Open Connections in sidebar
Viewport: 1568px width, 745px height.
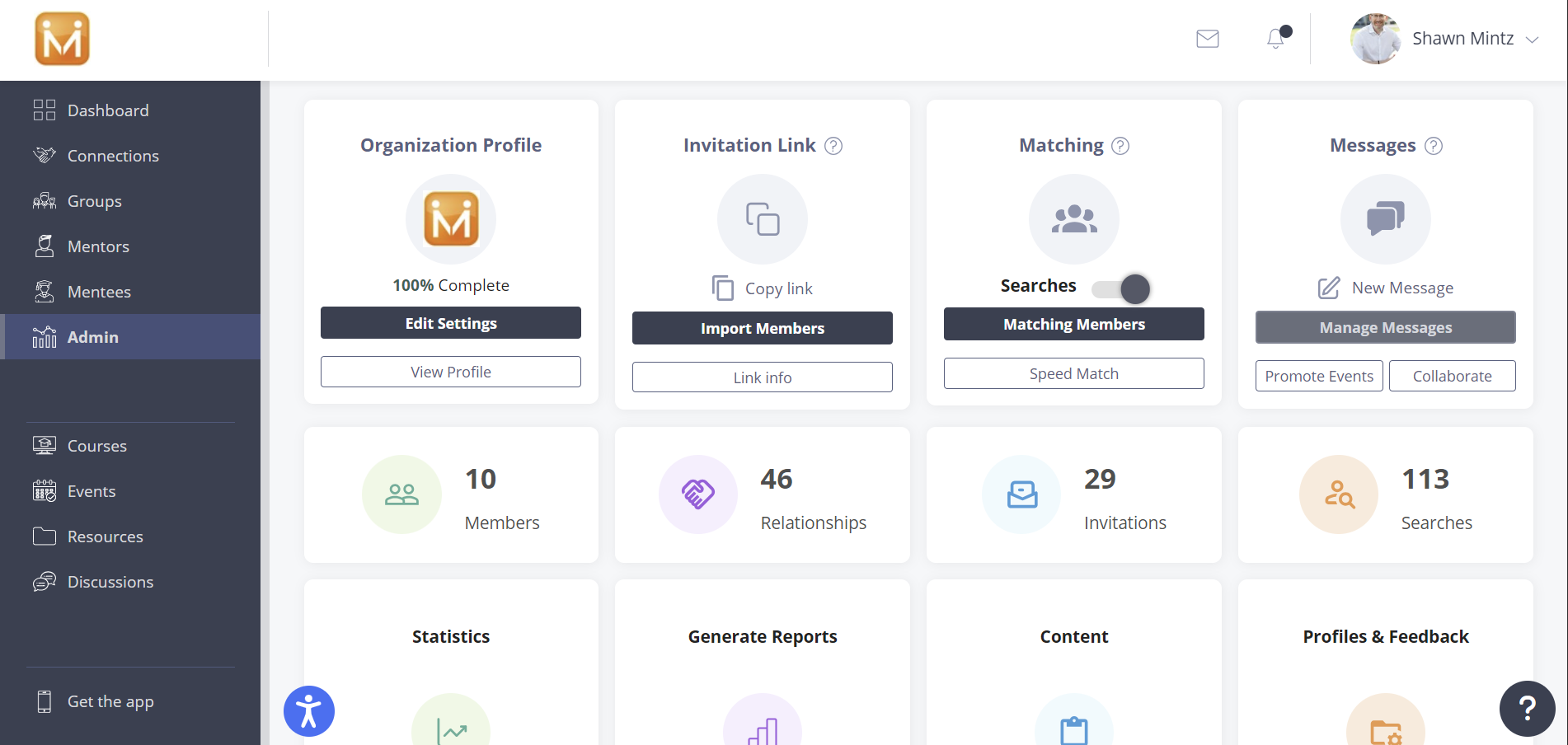[x=130, y=156]
